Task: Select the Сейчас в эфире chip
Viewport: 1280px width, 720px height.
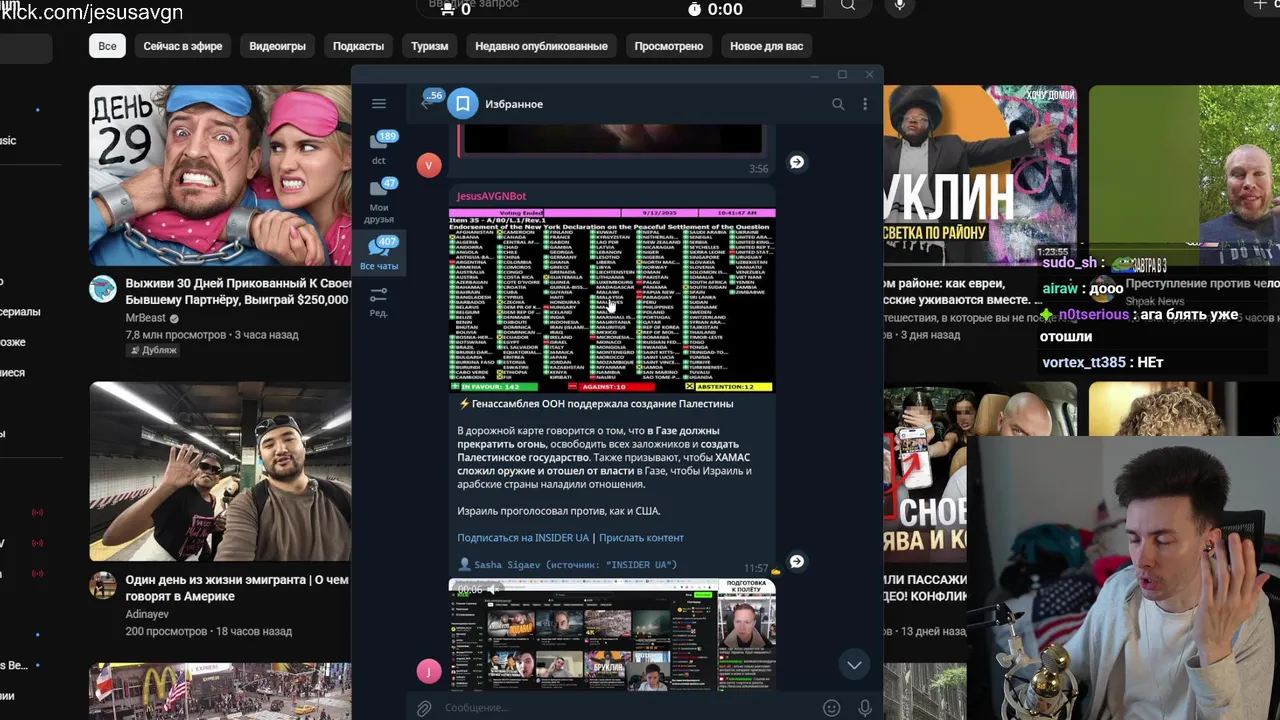Action: [x=183, y=46]
